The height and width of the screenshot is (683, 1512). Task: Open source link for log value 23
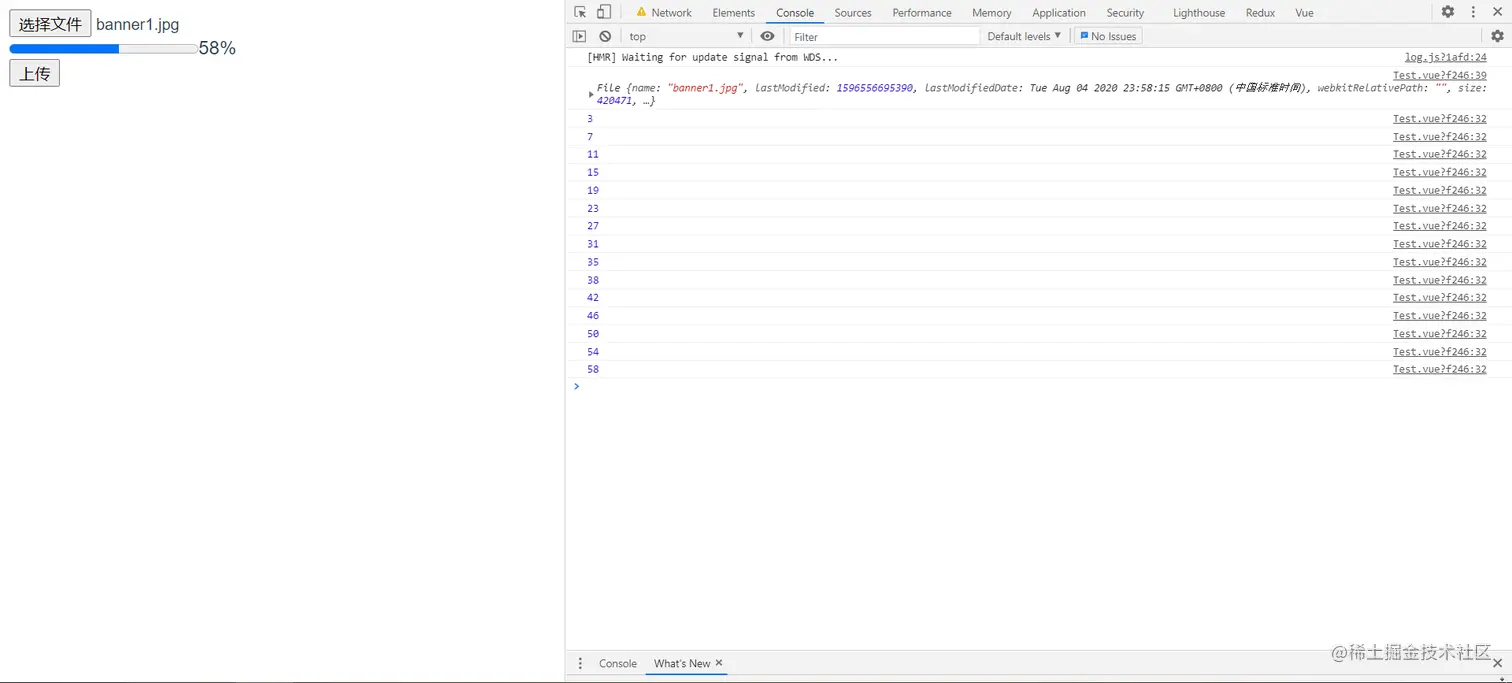pos(1439,208)
